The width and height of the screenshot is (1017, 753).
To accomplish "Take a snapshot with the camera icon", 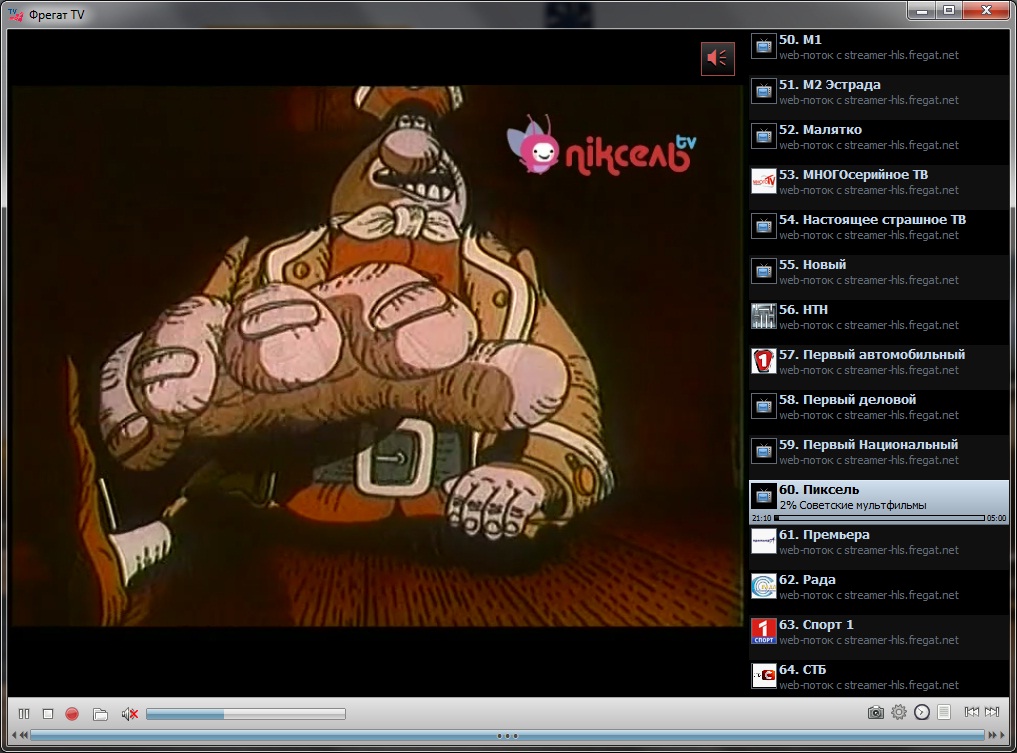I will (876, 713).
